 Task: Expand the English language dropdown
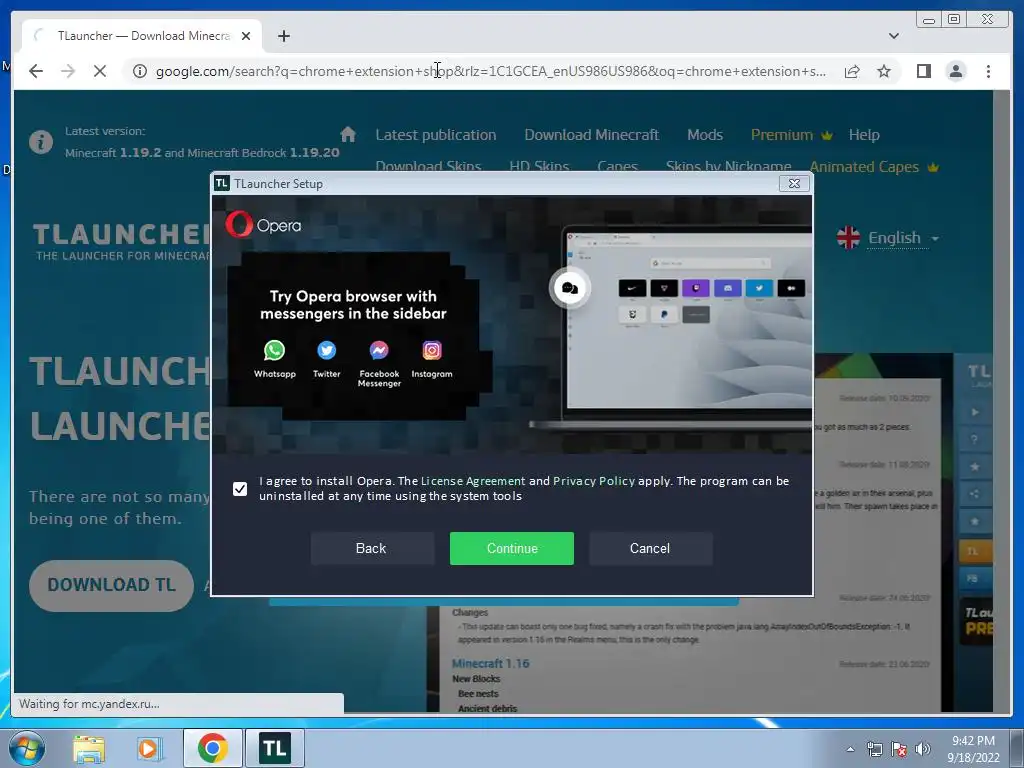click(904, 238)
